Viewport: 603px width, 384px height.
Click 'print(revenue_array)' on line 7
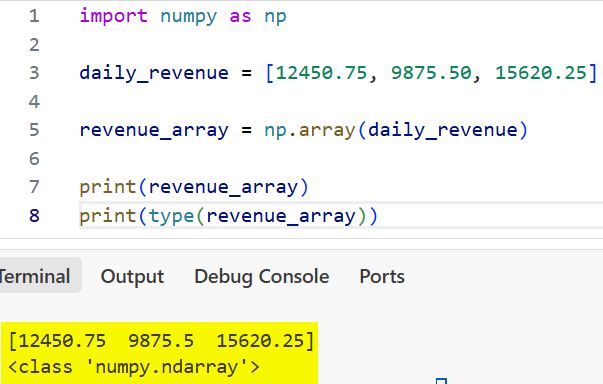coord(194,187)
